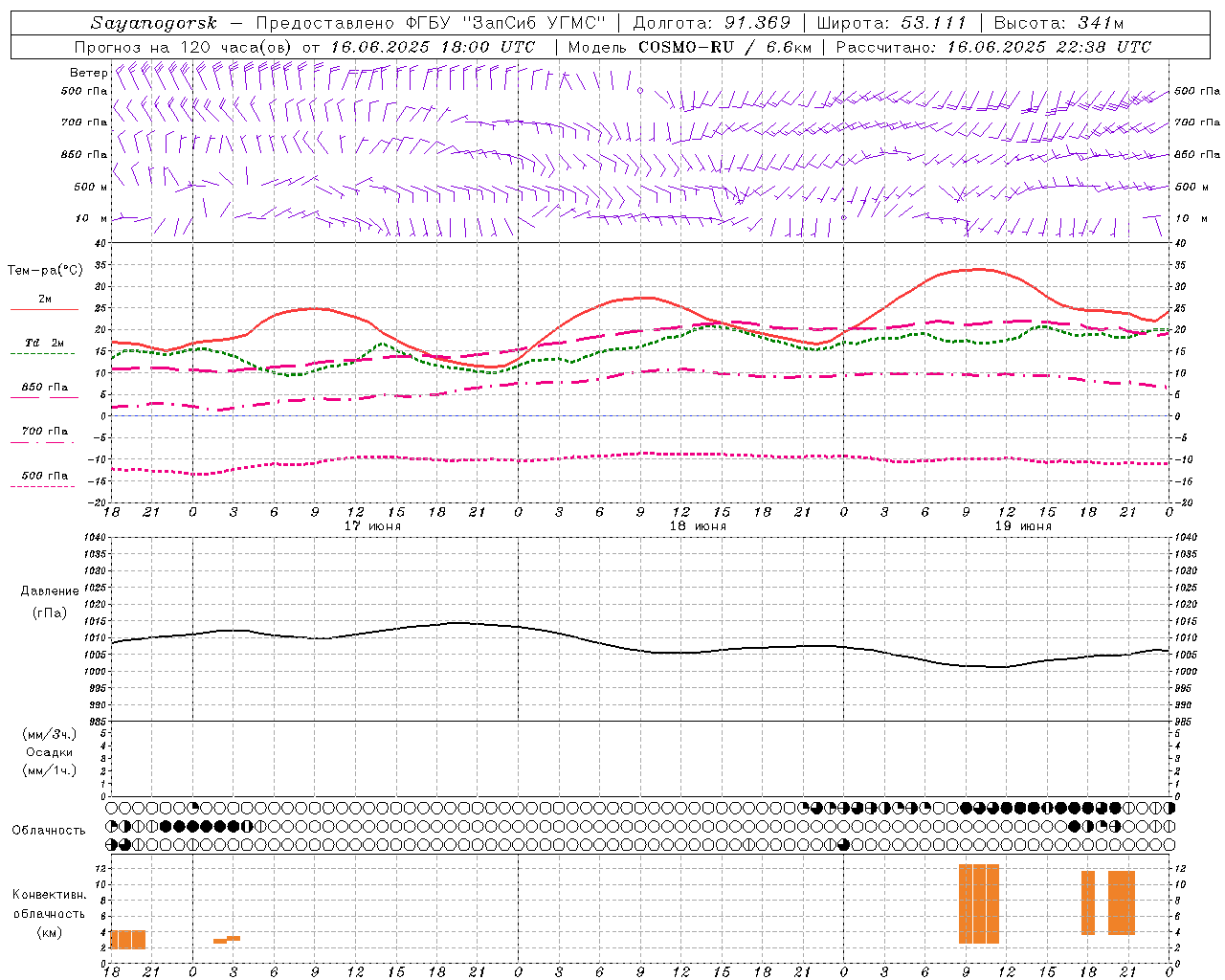Click the 'Конвективн.' convective cloud label
This screenshot has width=1225, height=980.
[50, 895]
